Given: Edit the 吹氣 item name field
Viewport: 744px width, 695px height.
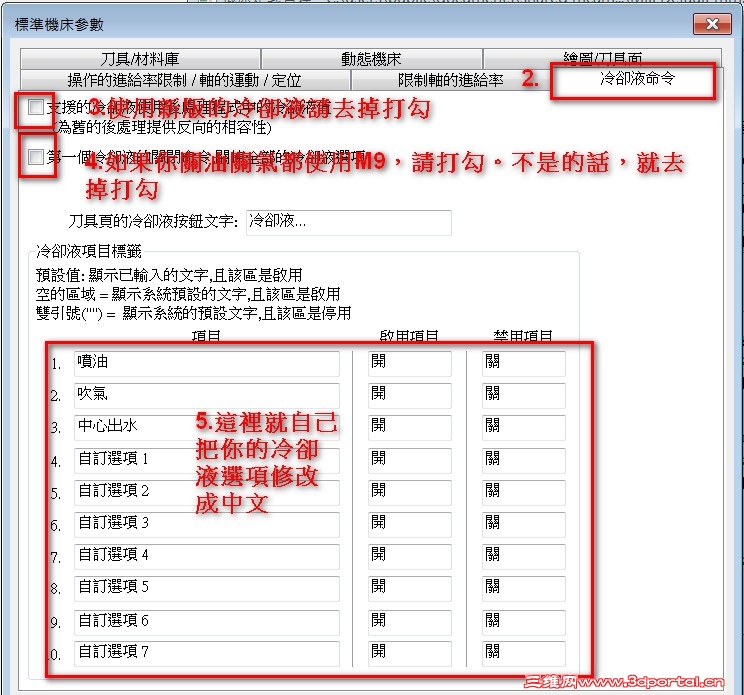Looking at the screenshot, I should (x=207, y=395).
